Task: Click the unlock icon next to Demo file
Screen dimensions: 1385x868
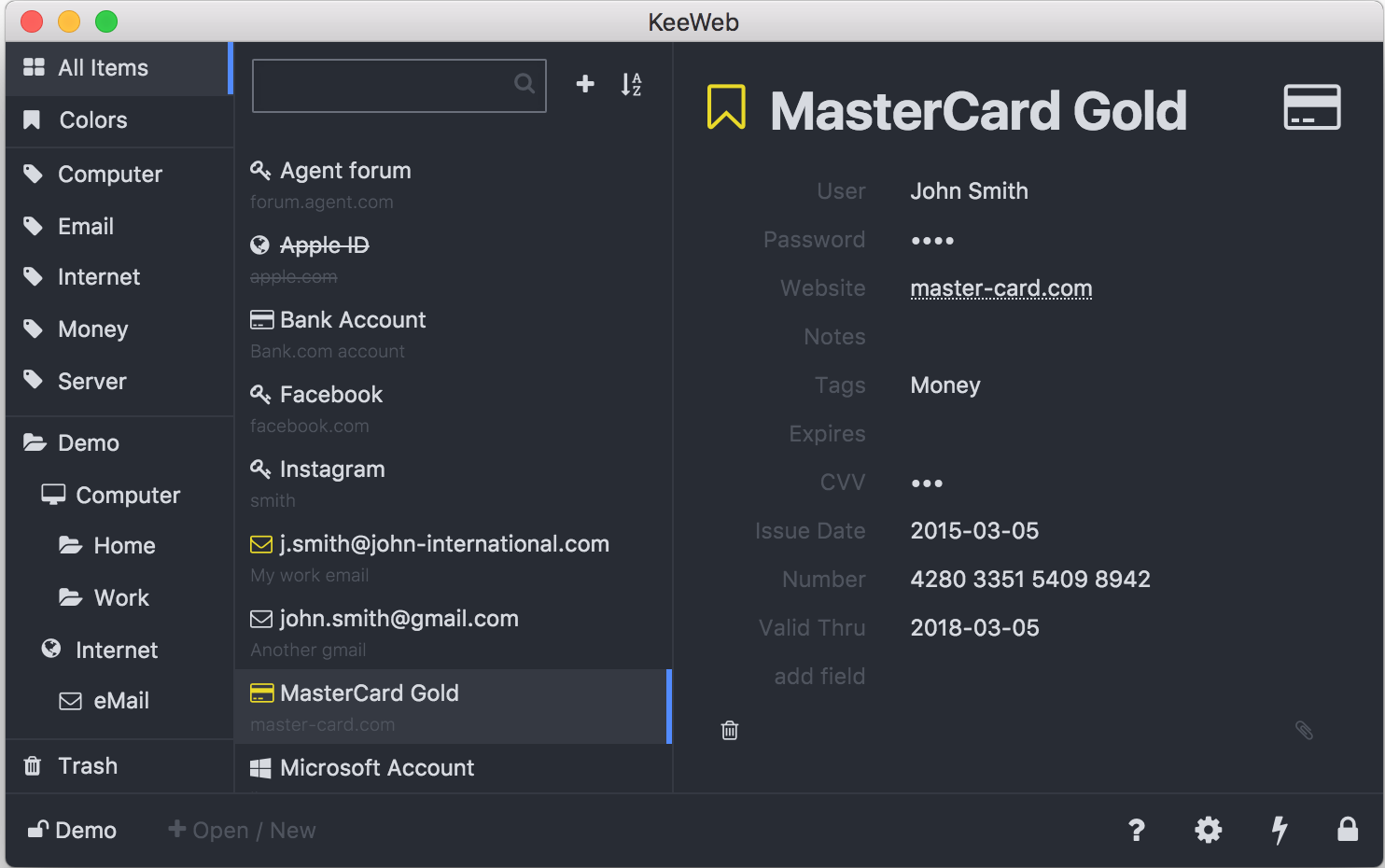Action: click(37, 829)
